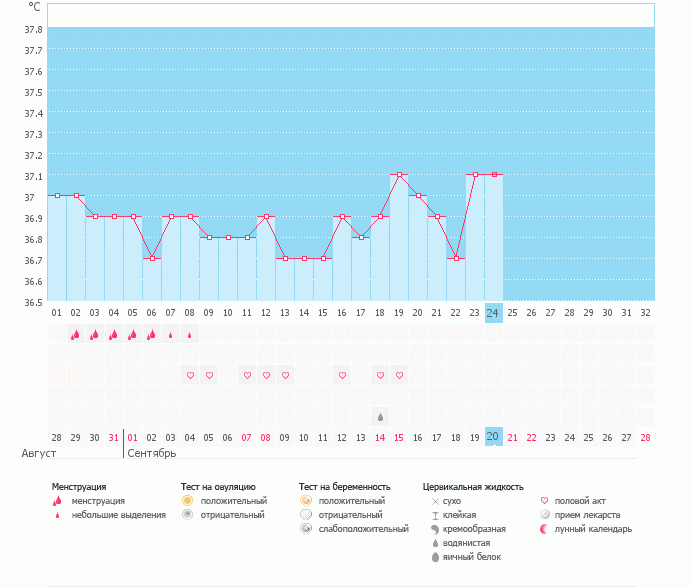Click the 36.7 temperature point on day 06

(152, 258)
